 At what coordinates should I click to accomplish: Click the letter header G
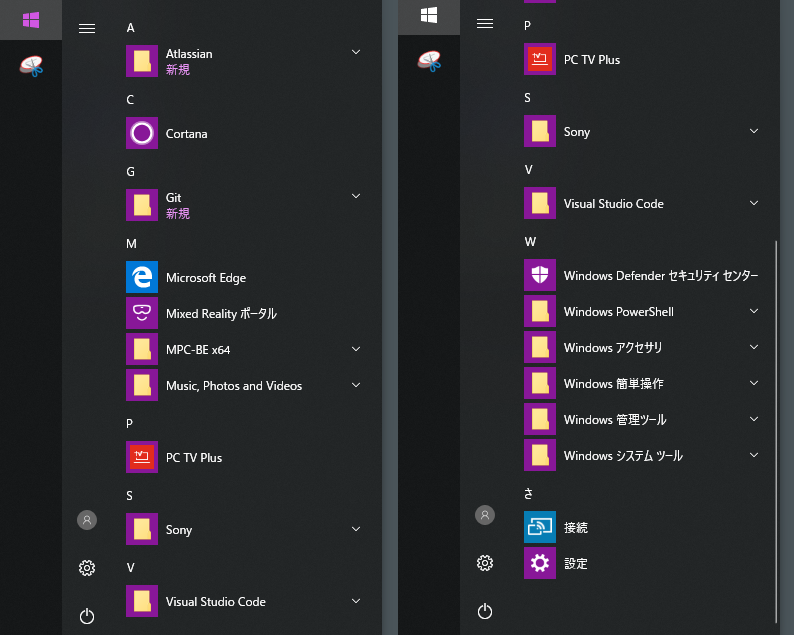point(131,171)
